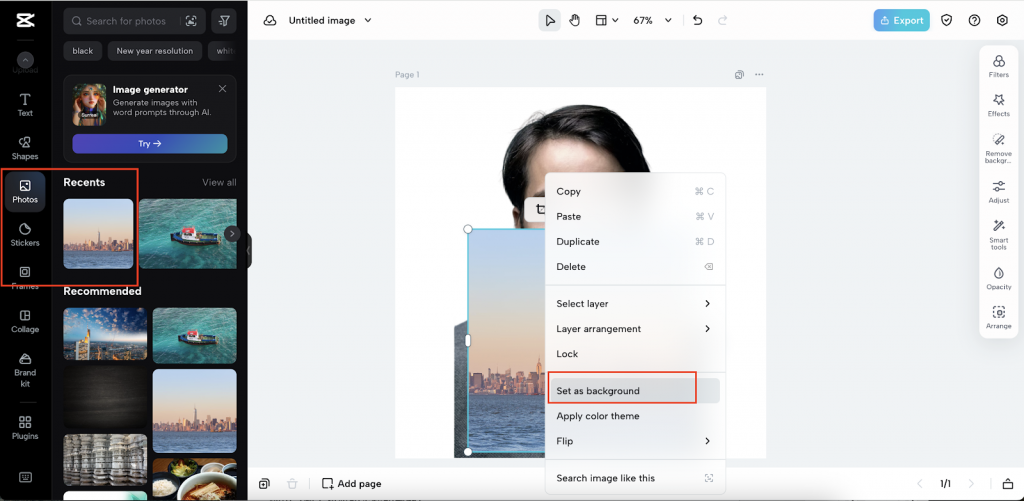Open the Opacity control
The width and height of the screenshot is (1024, 501).
click(998, 278)
